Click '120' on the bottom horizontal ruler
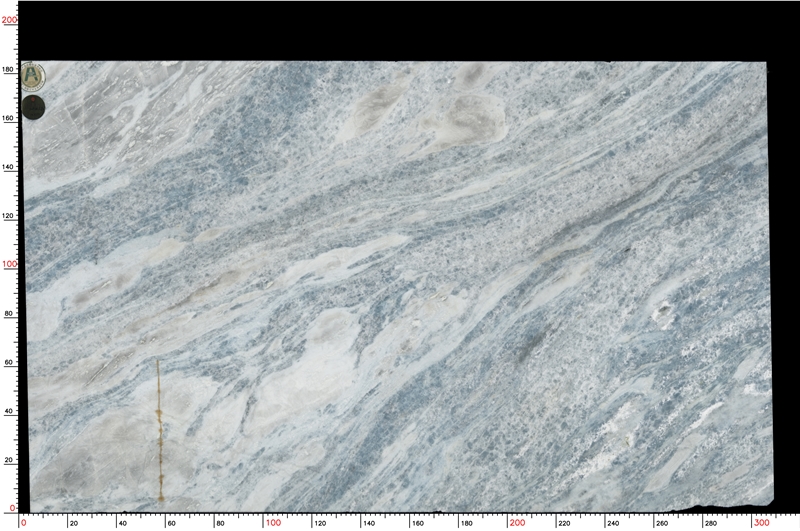 320,523
